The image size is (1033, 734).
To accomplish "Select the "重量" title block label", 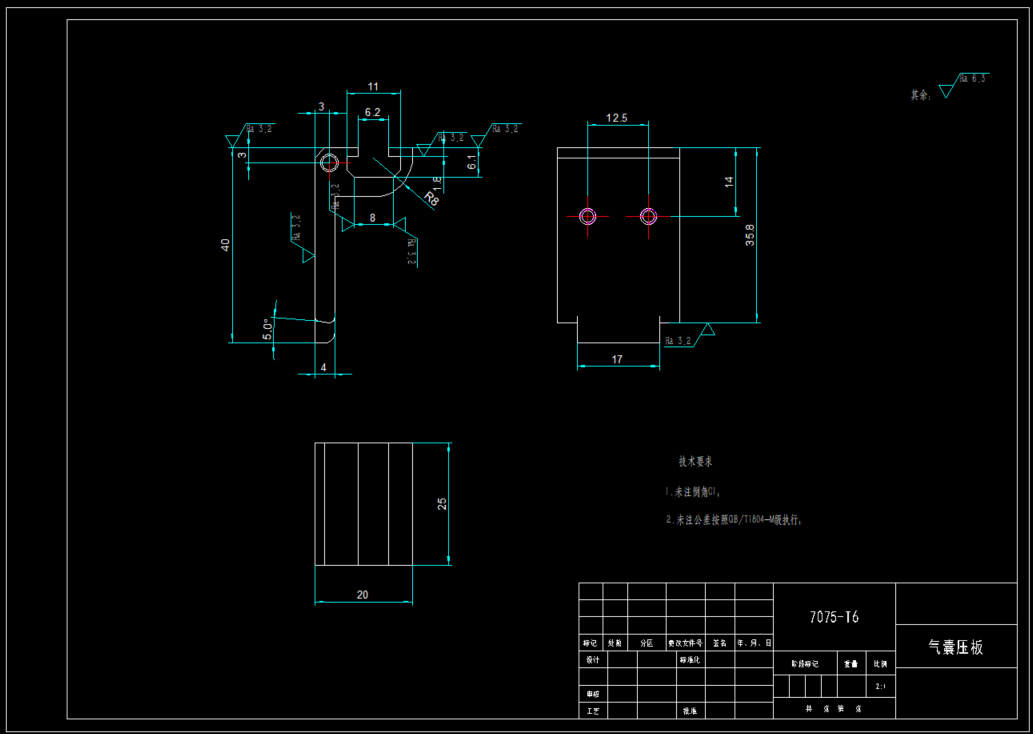I will (x=851, y=663).
